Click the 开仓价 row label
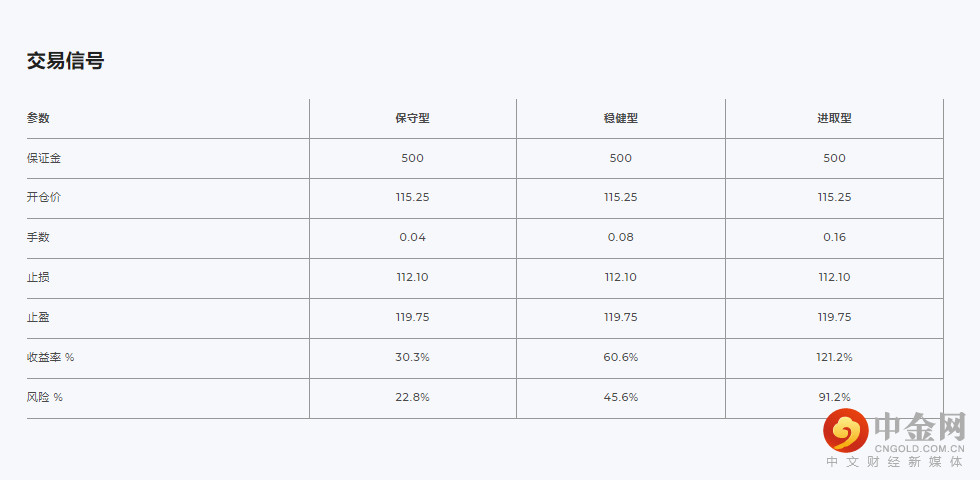The image size is (980, 480). pos(44,198)
